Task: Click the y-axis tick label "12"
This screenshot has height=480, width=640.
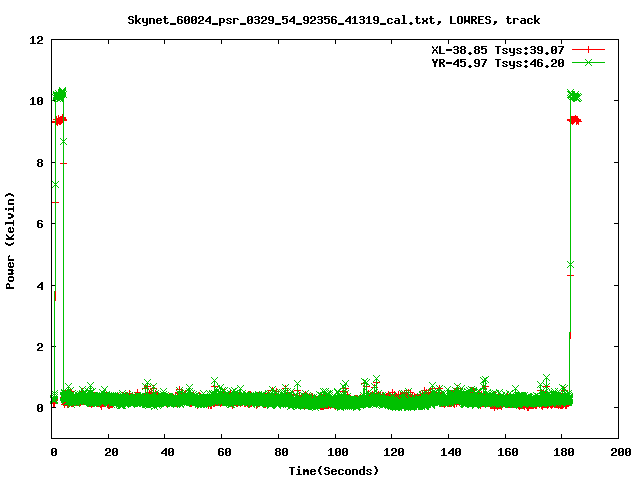Action: coord(36,40)
